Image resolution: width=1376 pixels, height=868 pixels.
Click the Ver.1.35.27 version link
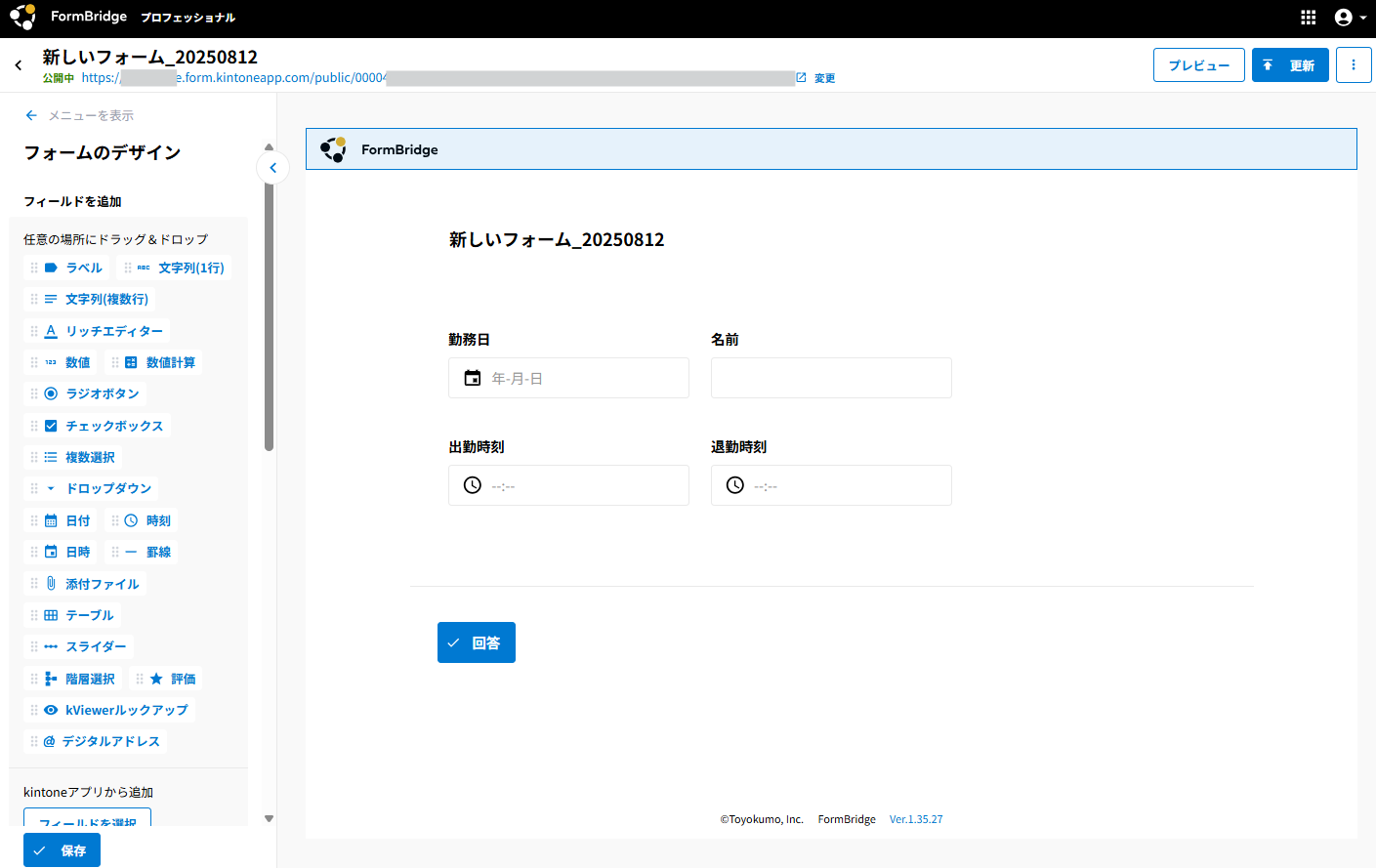(916, 819)
